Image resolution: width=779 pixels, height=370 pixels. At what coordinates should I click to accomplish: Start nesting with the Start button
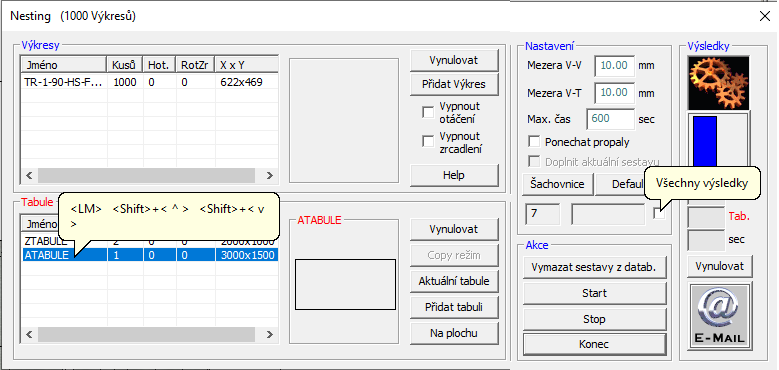coord(594,293)
